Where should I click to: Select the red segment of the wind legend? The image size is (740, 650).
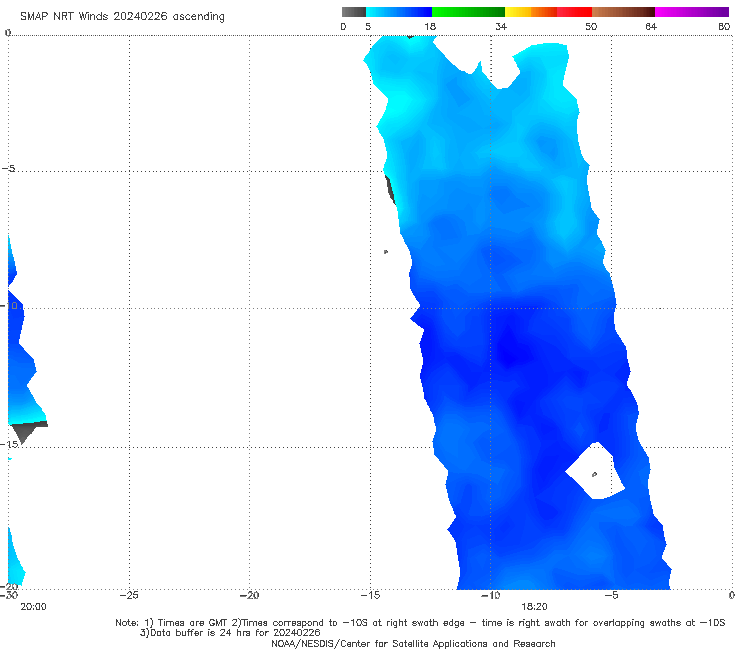pyautogui.click(x=574, y=12)
